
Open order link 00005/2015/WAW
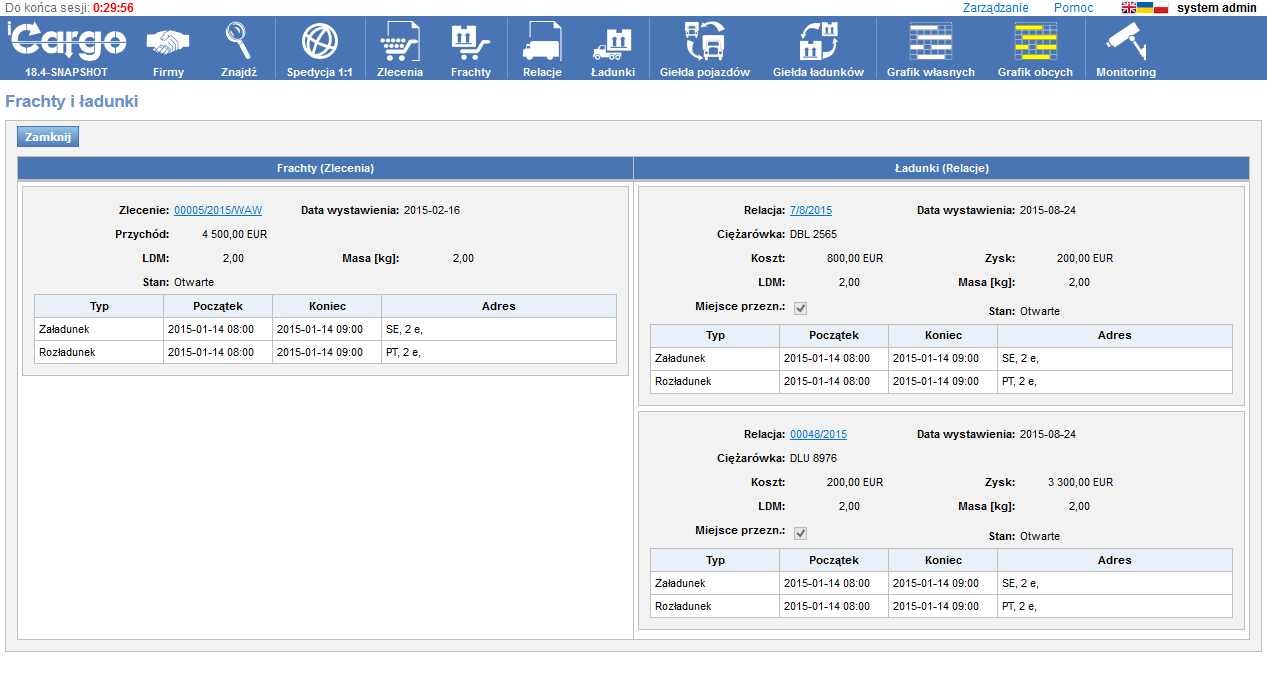point(218,211)
